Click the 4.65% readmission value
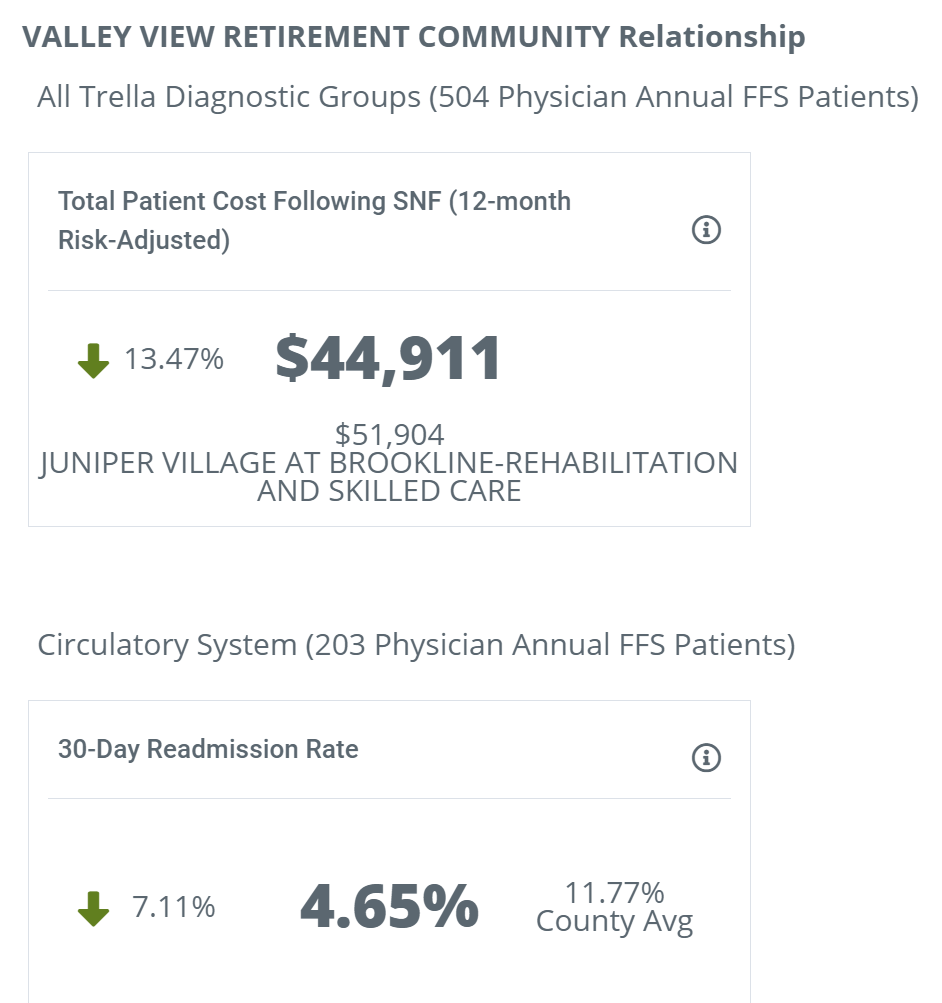 click(389, 906)
